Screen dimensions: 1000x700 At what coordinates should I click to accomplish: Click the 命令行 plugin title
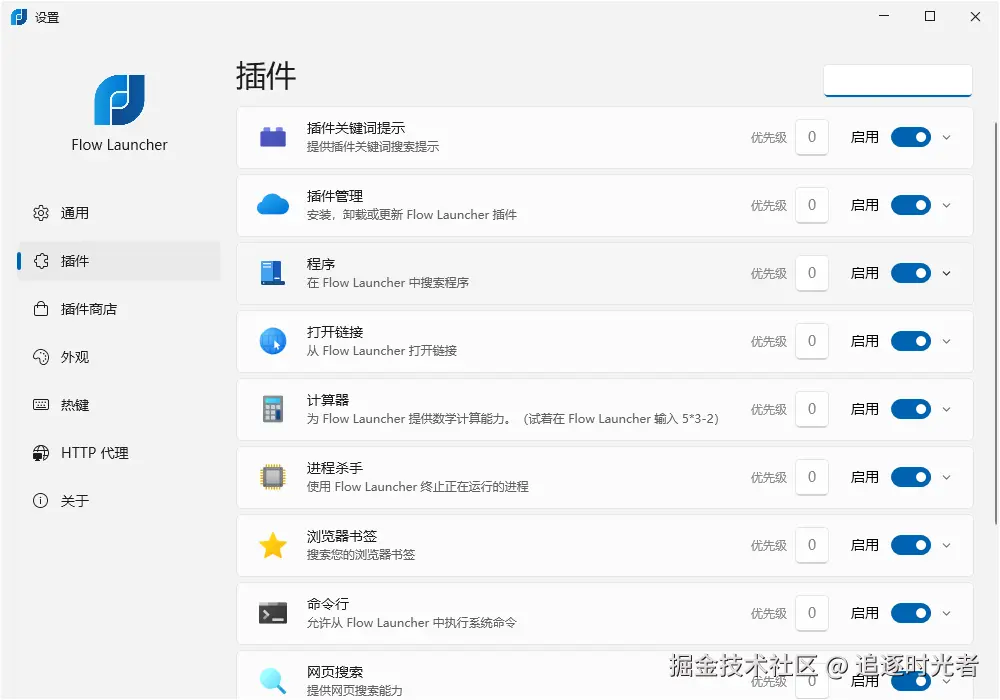pos(328,604)
